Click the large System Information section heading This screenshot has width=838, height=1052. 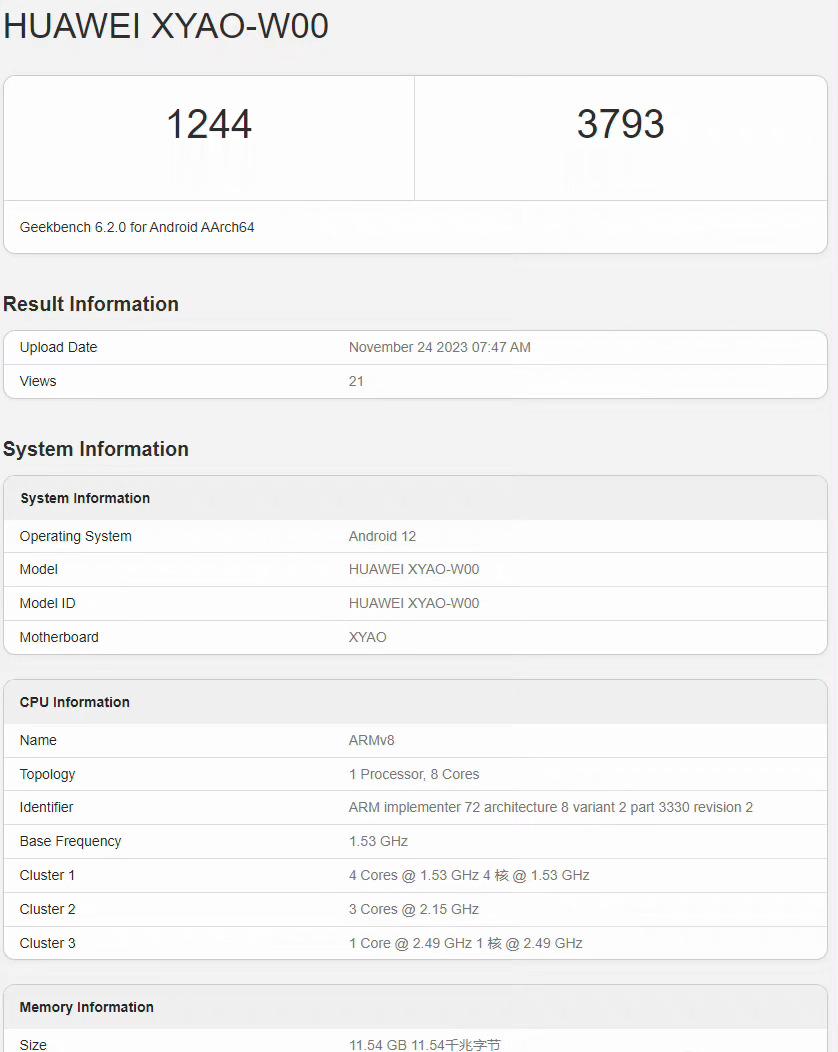96,449
